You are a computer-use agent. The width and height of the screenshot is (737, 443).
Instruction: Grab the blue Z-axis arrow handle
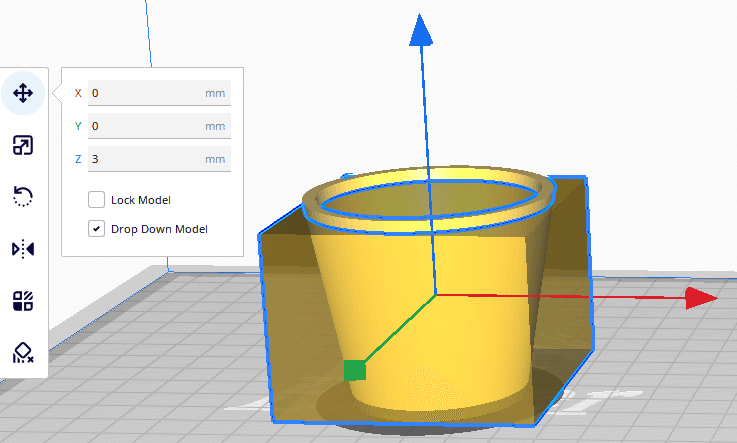tap(421, 30)
